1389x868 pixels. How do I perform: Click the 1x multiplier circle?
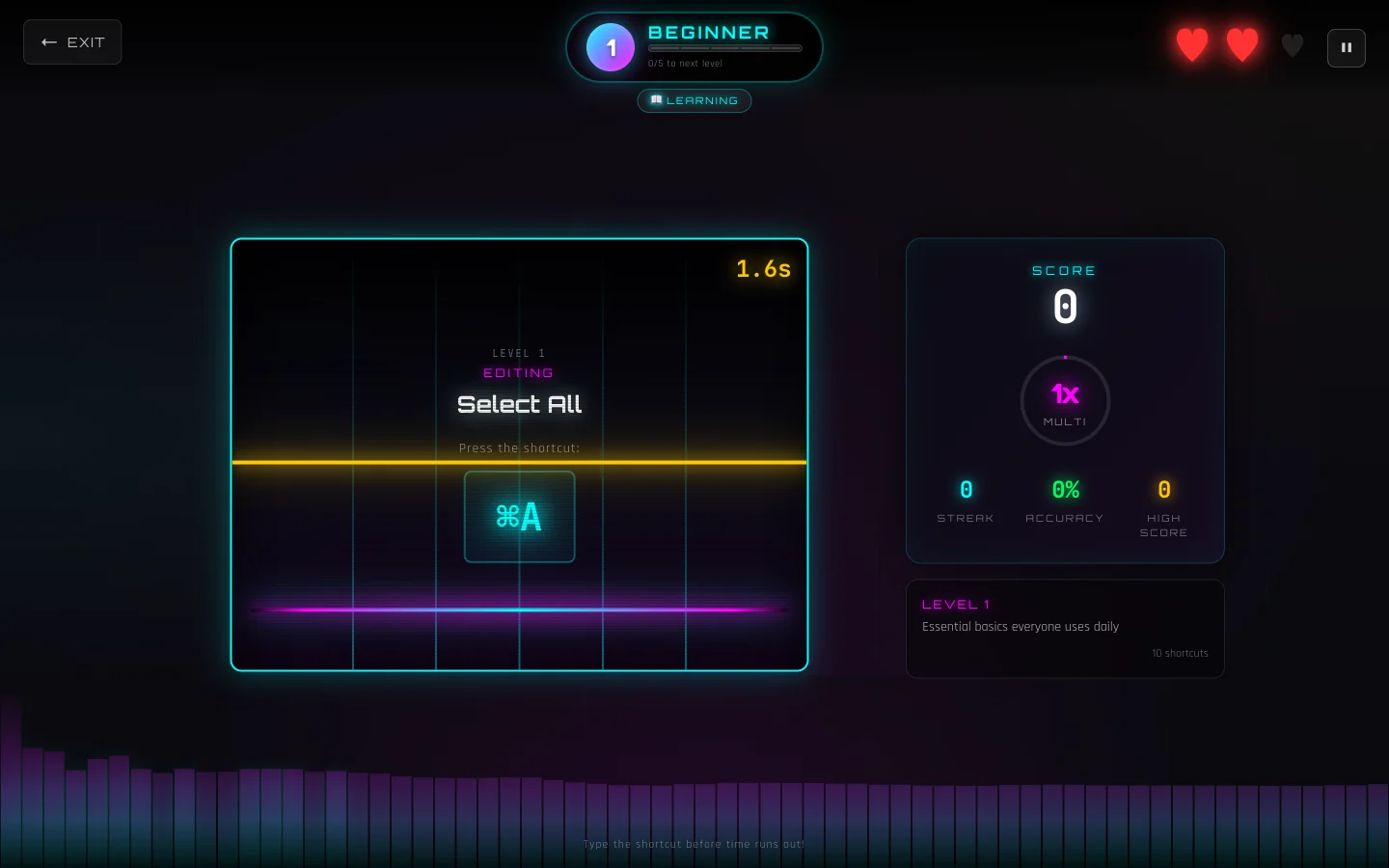1065,400
